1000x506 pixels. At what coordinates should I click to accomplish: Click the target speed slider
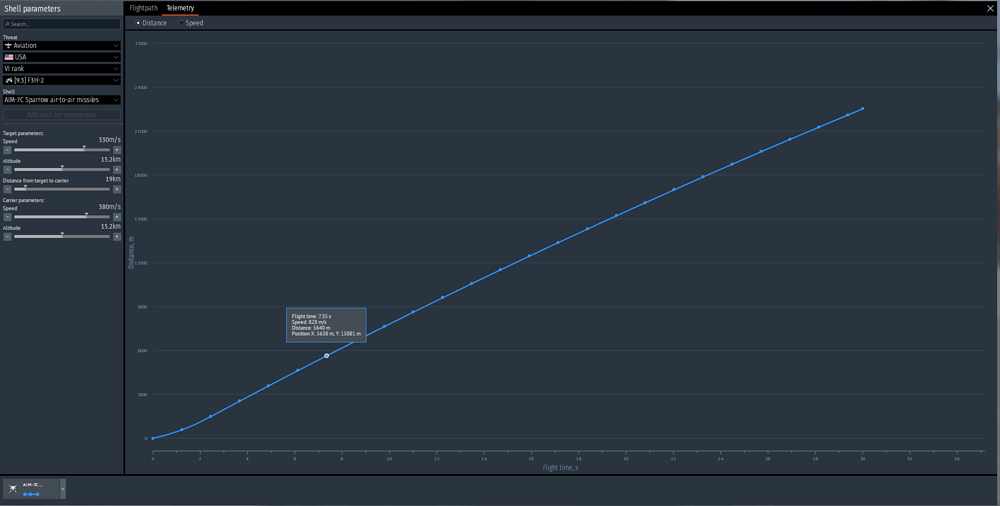tap(62, 150)
